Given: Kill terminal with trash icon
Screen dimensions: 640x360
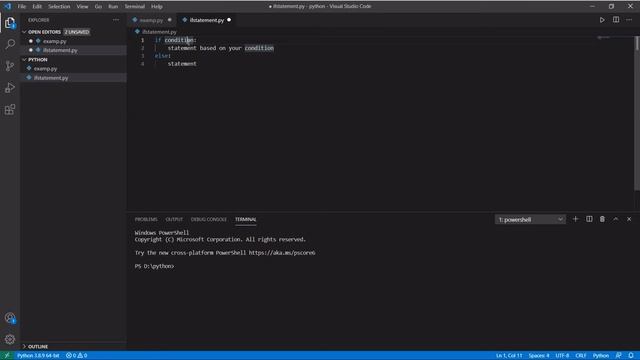Looking at the screenshot, I should pyautogui.click(x=602, y=219).
